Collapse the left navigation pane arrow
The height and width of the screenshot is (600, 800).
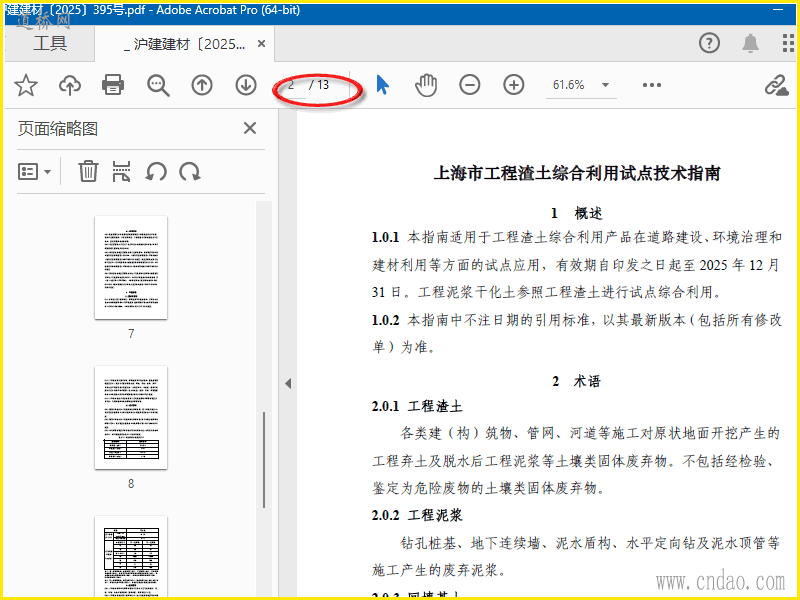[x=288, y=383]
